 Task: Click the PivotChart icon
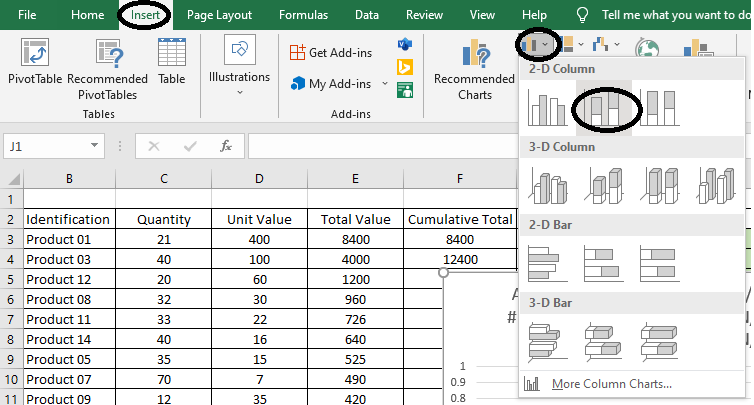[698, 48]
